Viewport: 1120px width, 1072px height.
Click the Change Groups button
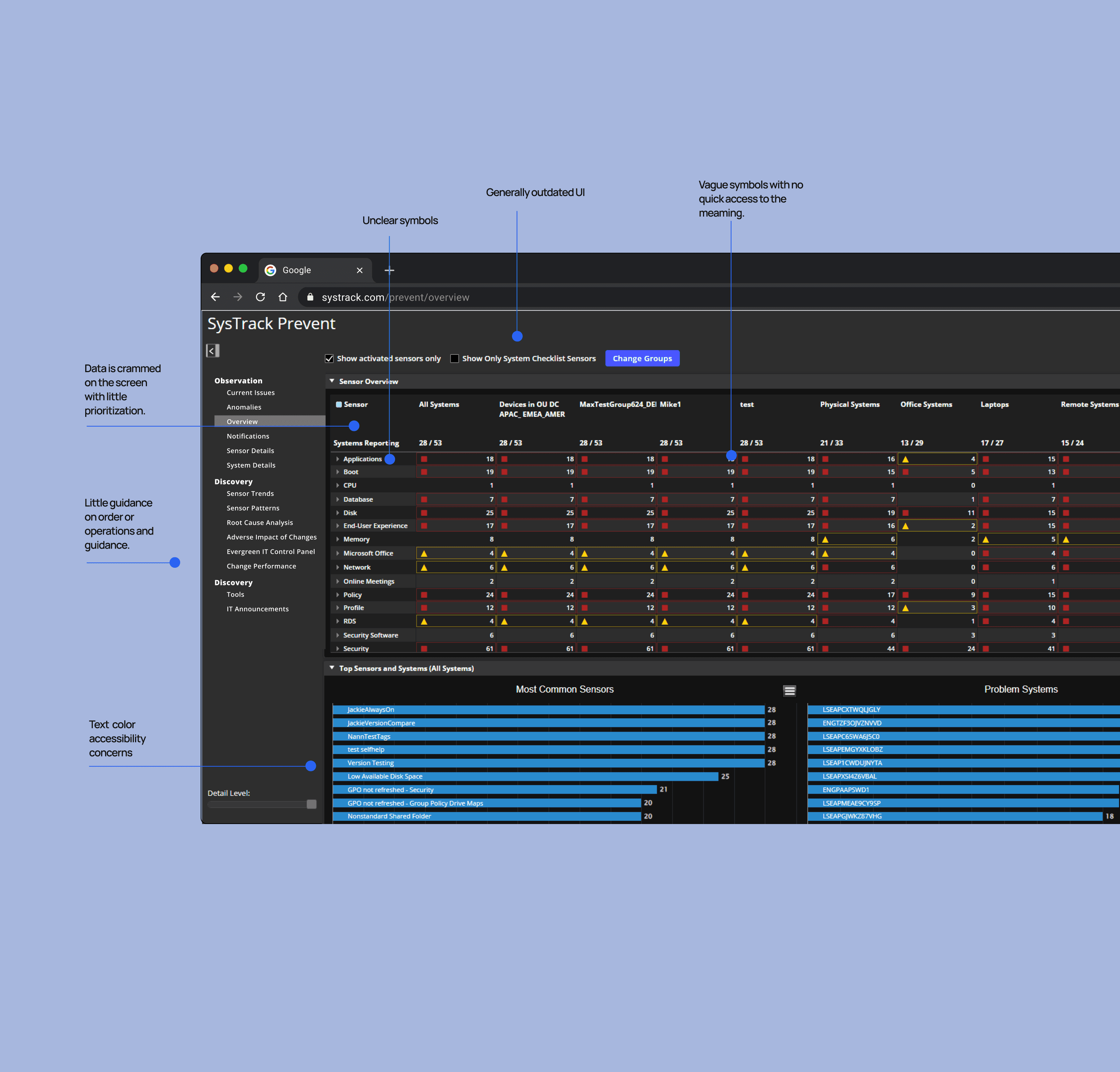point(642,359)
